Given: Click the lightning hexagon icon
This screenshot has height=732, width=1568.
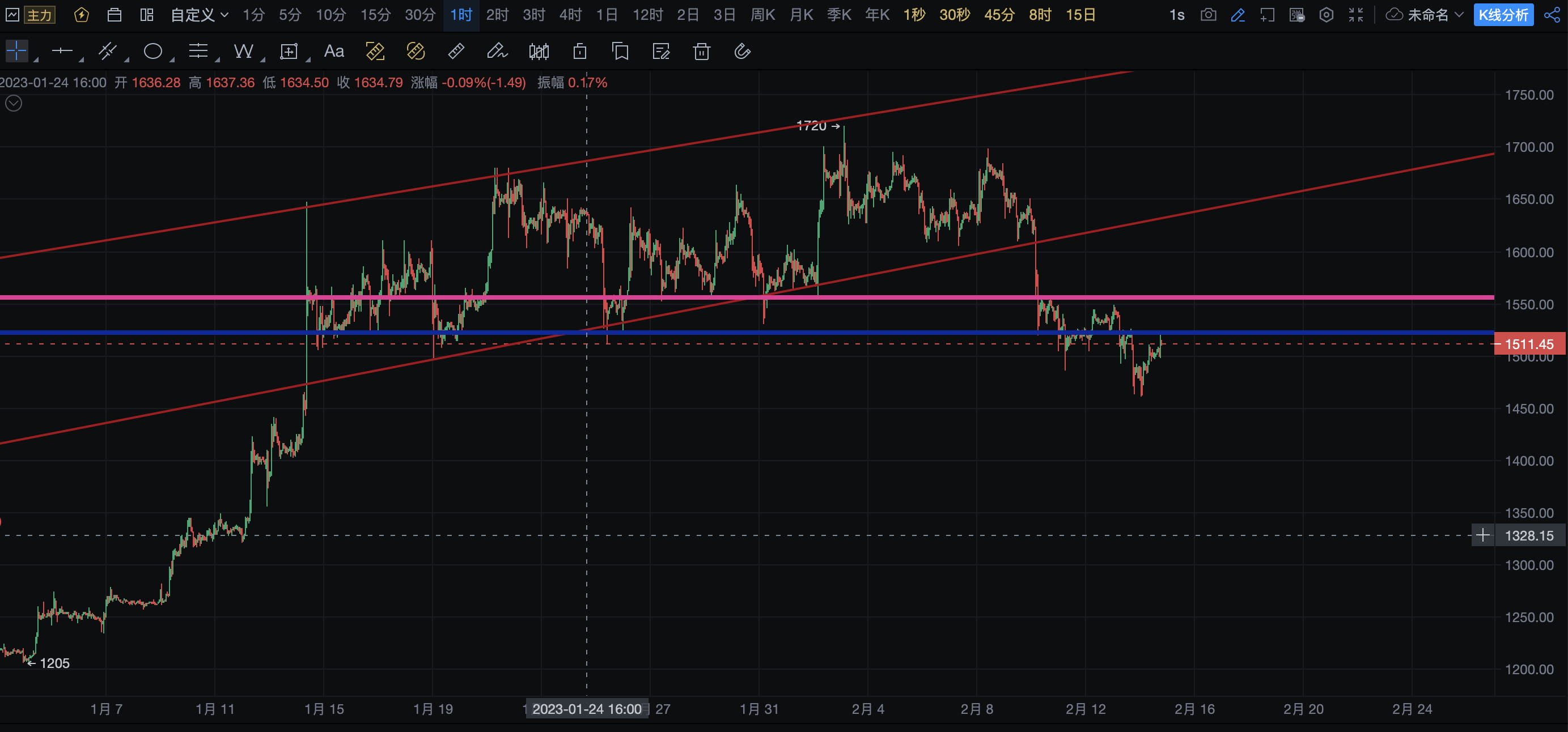Looking at the screenshot, I should (81, 15).
